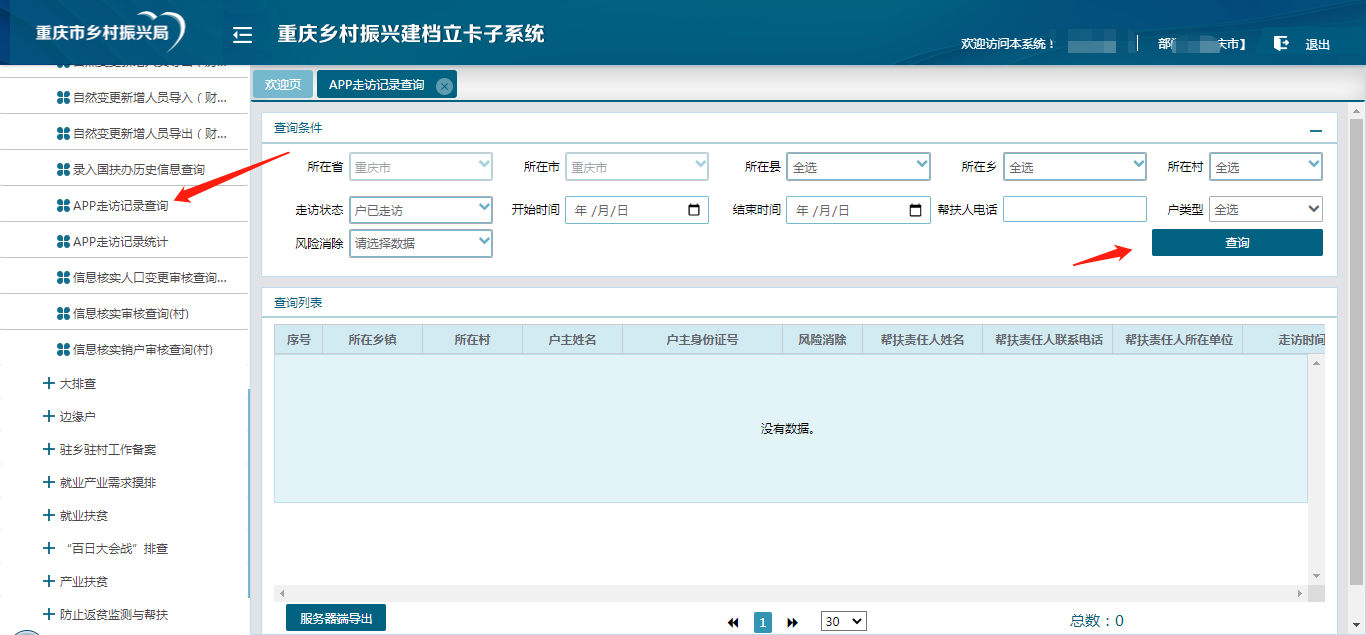Expand the 就业扶贫 menu group

(x=49, y=515)
